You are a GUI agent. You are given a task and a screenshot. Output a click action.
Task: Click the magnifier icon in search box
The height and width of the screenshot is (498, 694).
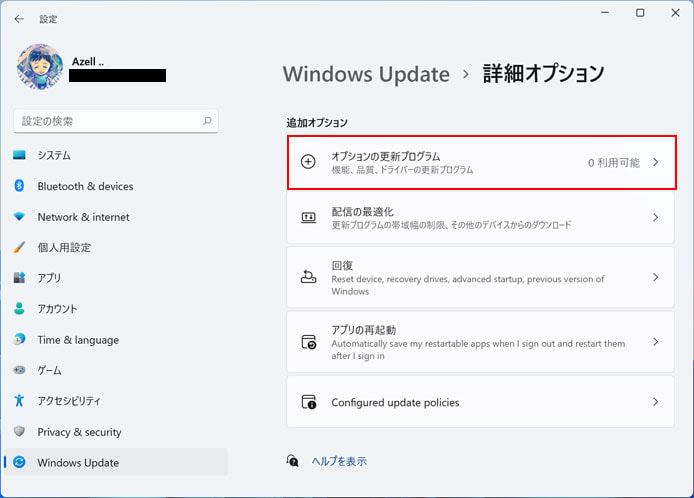(x=207, y=120)
